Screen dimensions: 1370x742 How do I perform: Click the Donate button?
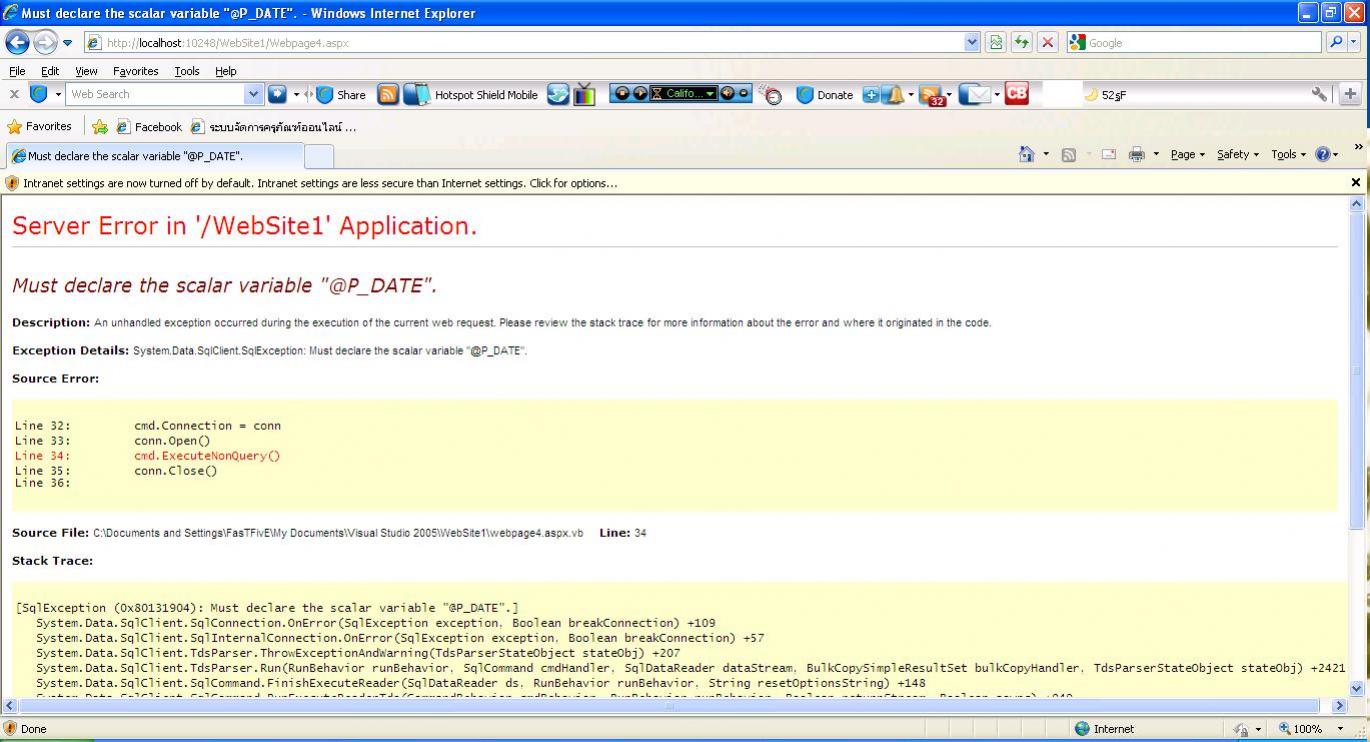[x=825, y=95]
